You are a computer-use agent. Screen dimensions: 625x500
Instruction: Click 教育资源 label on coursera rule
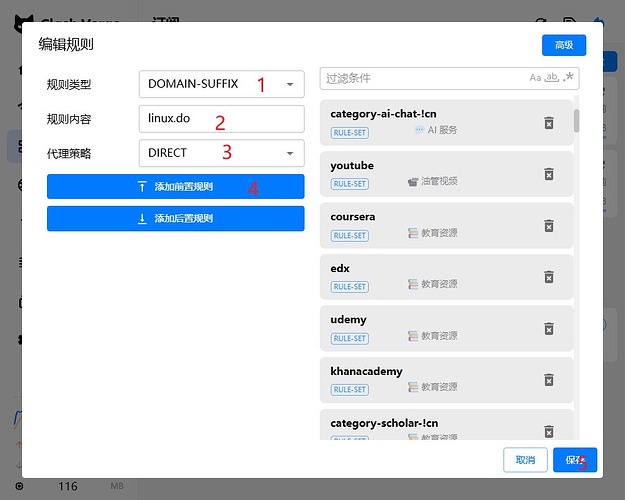(432, 233)
